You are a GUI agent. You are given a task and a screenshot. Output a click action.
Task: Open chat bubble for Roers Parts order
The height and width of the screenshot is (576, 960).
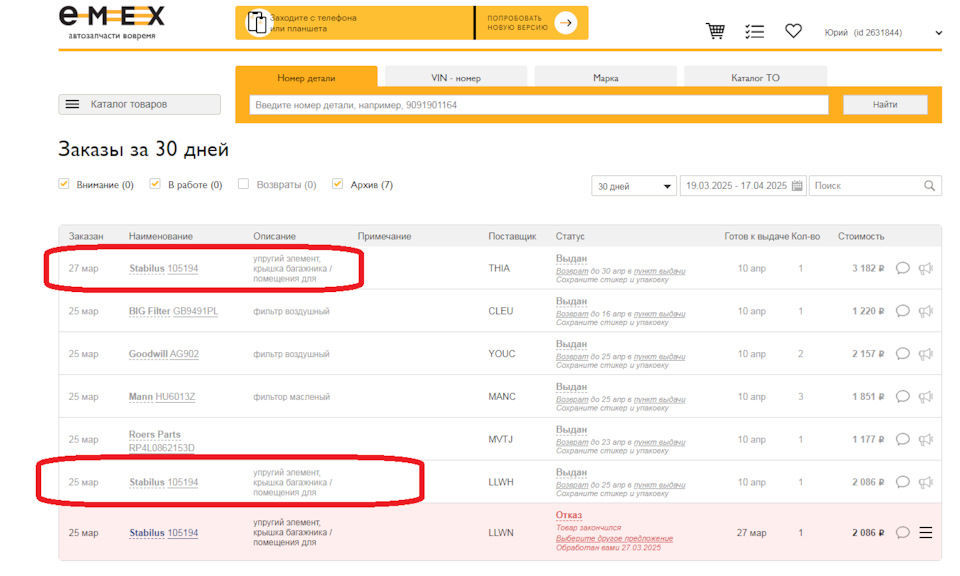pyautogui.click(x=902, y=439)
